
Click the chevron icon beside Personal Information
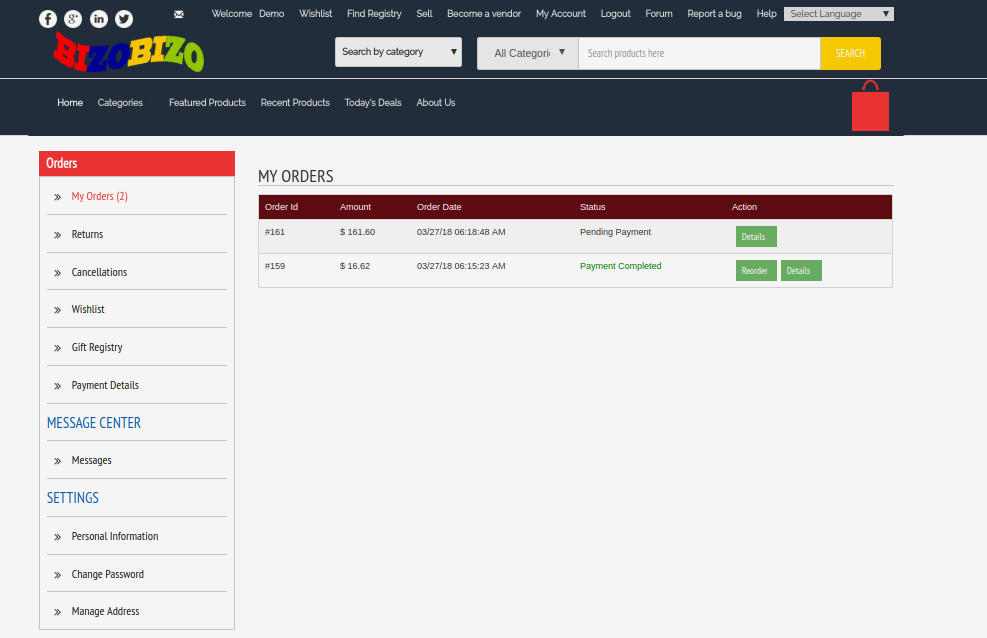(x=57, y=537)
